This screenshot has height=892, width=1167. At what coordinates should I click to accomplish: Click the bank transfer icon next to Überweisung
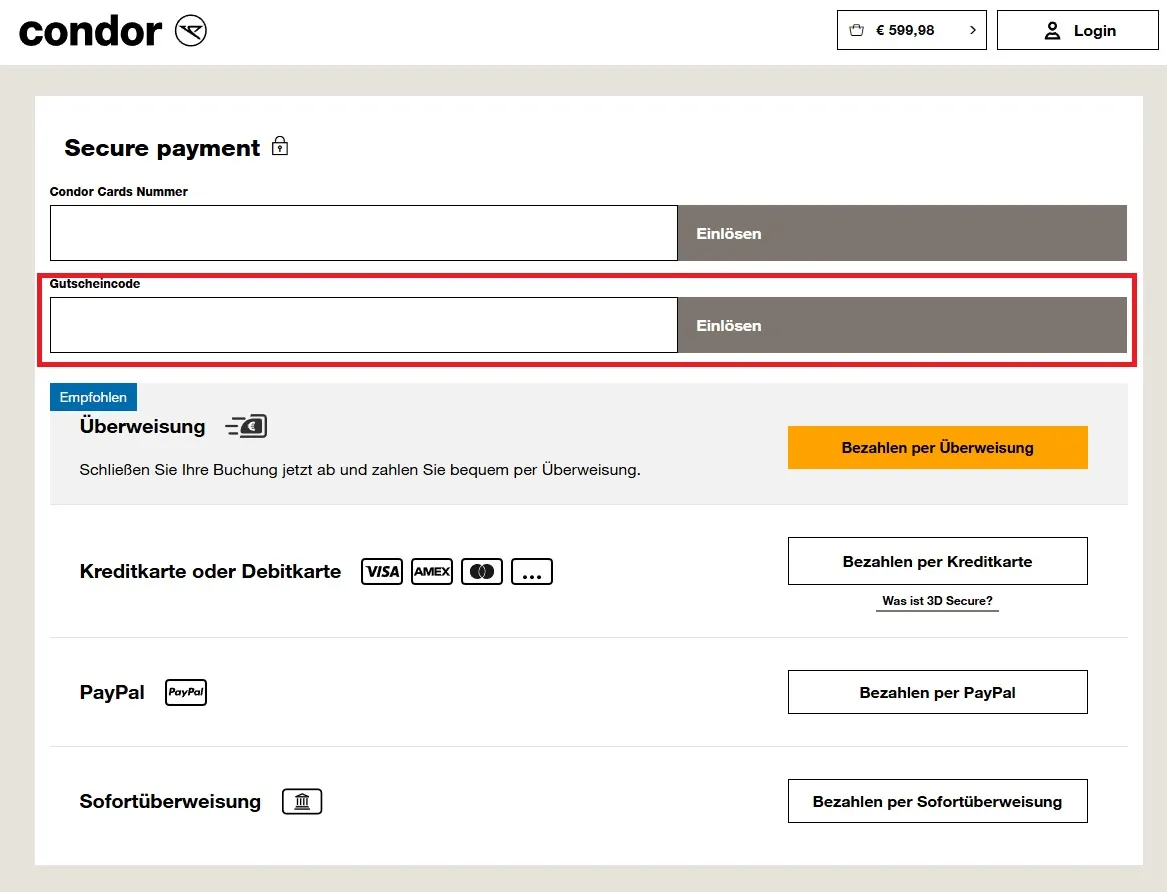(x=246, y=425)
